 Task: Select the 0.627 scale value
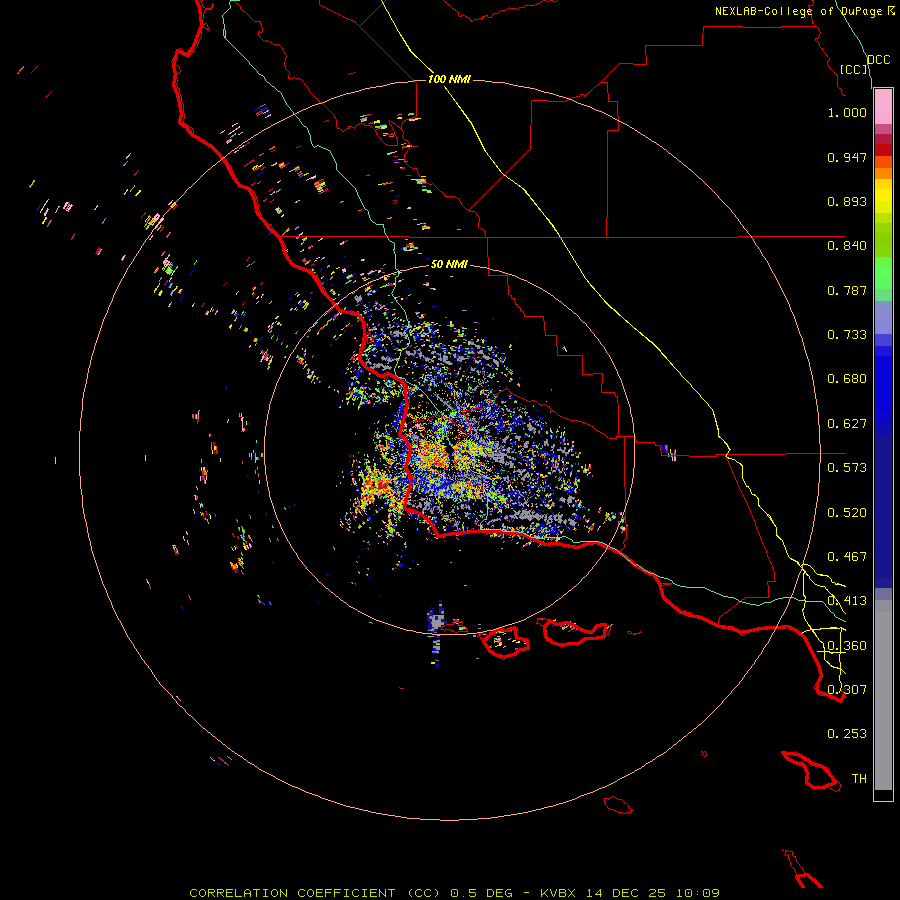point(847,424)
